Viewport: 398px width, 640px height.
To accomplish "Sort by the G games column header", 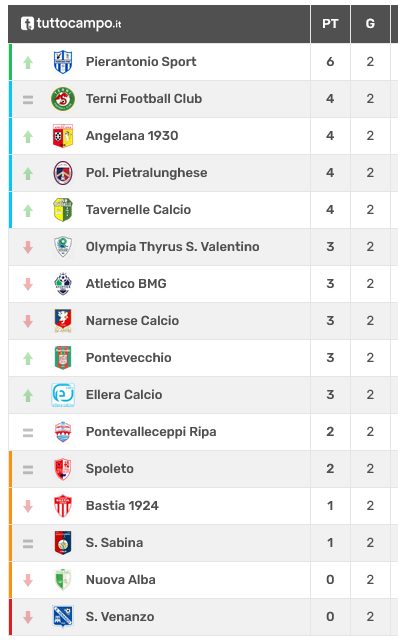I will point(370,24).
